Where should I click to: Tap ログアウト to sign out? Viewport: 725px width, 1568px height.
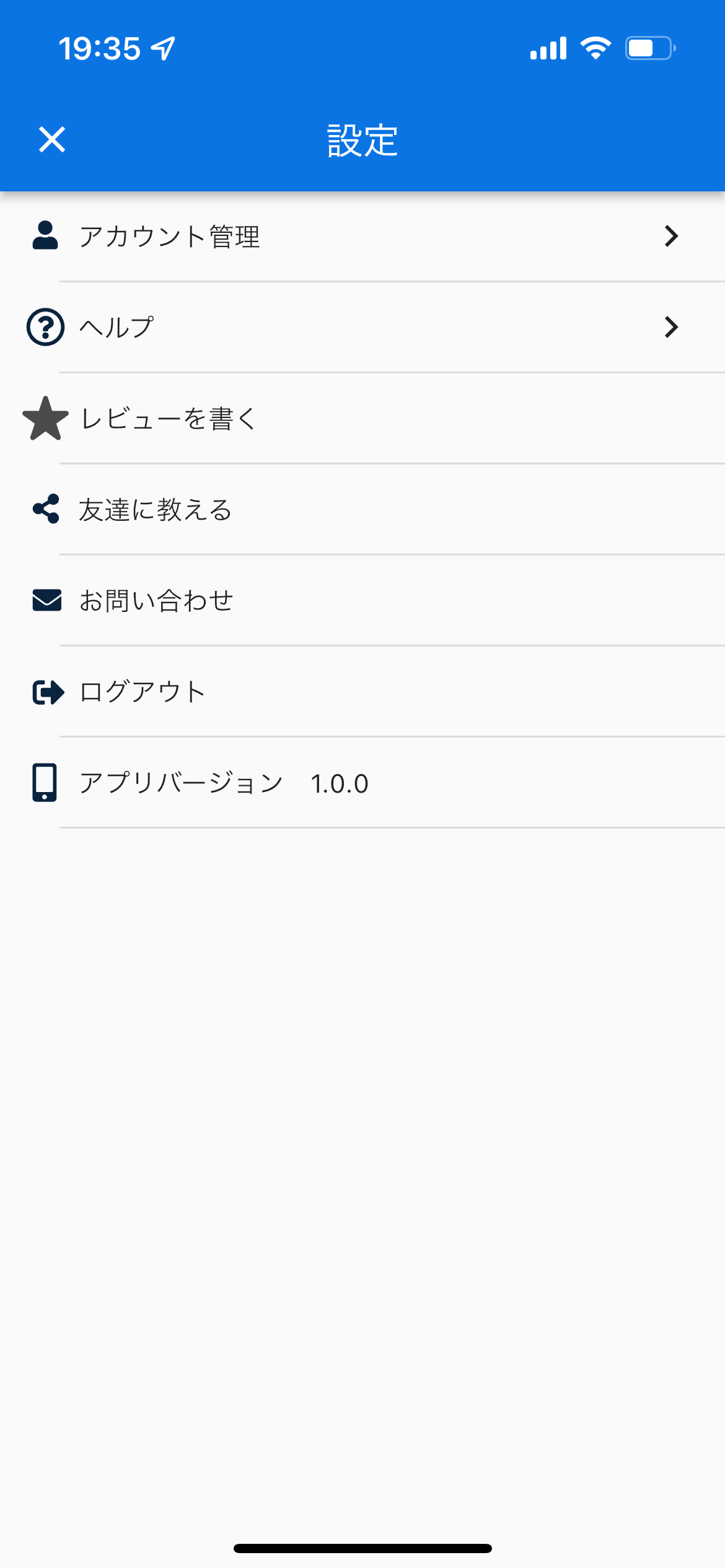click(x=143, y=692)
